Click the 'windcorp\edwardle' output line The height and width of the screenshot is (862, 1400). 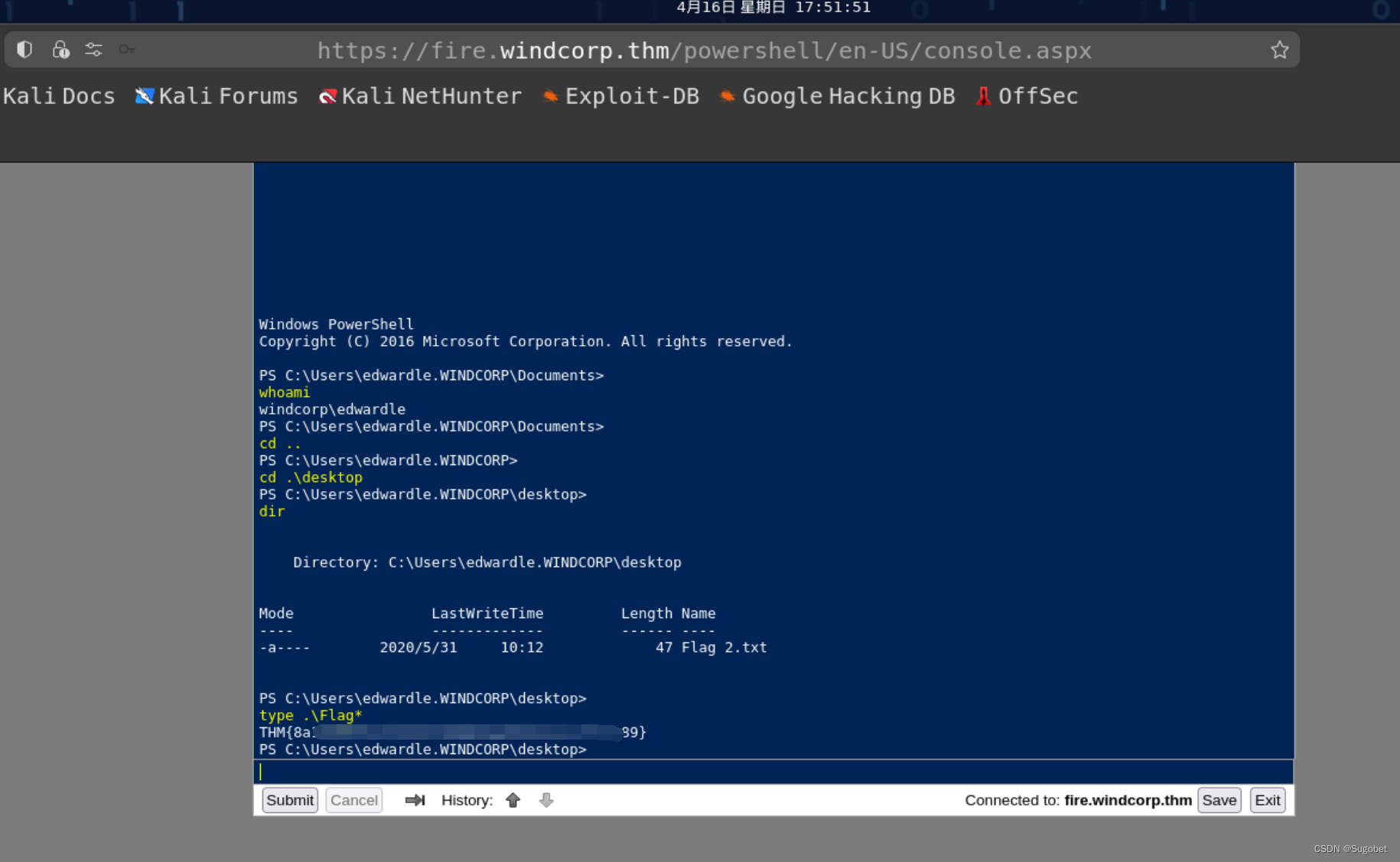(332, 409)
